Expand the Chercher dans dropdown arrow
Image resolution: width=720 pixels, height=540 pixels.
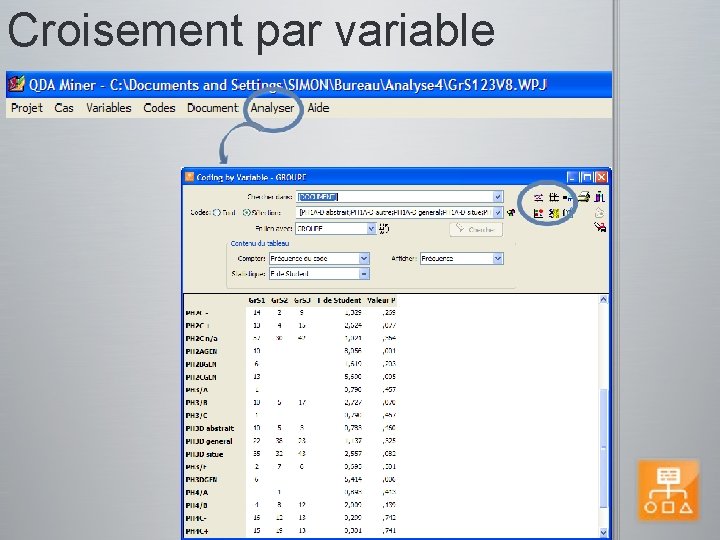pos(498,197)
